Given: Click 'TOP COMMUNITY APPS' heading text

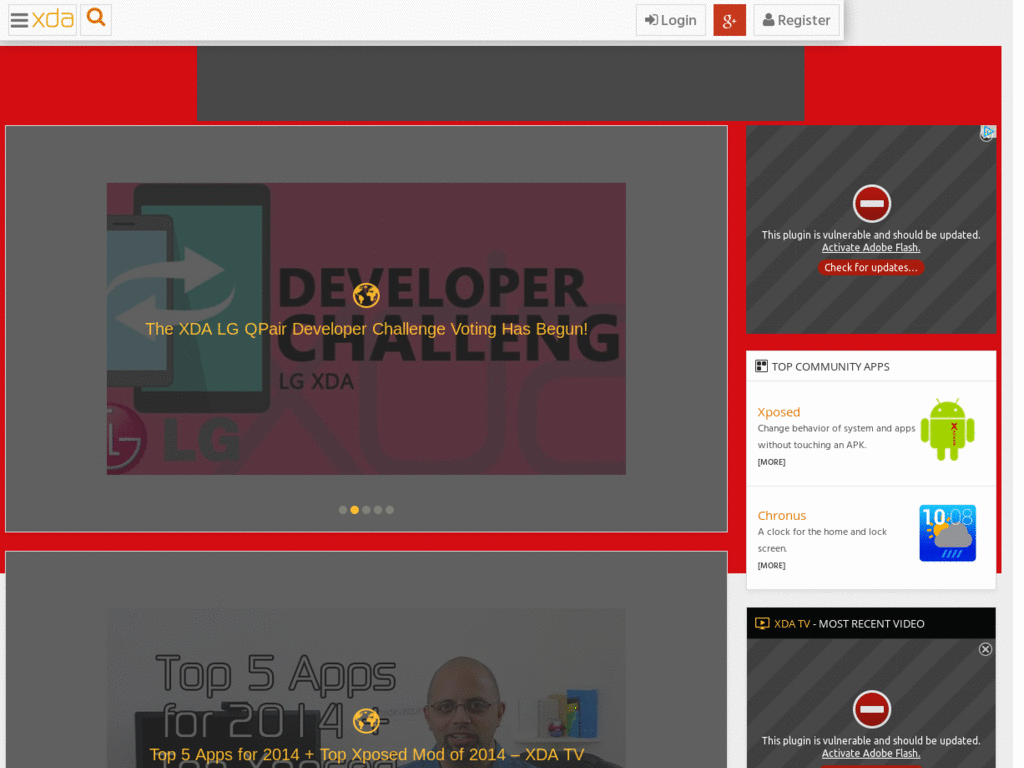Looking at the screenshot, I should pos(831,366).
